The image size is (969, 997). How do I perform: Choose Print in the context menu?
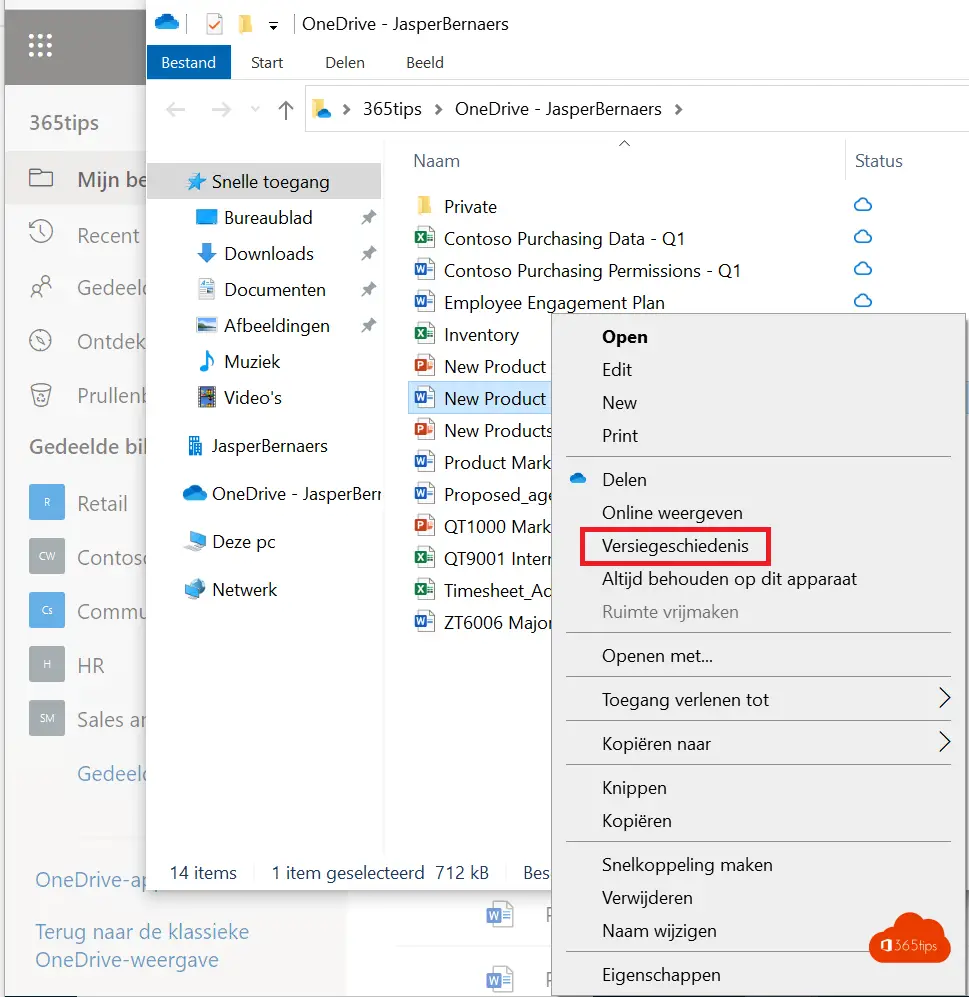[x=620, y=436]
